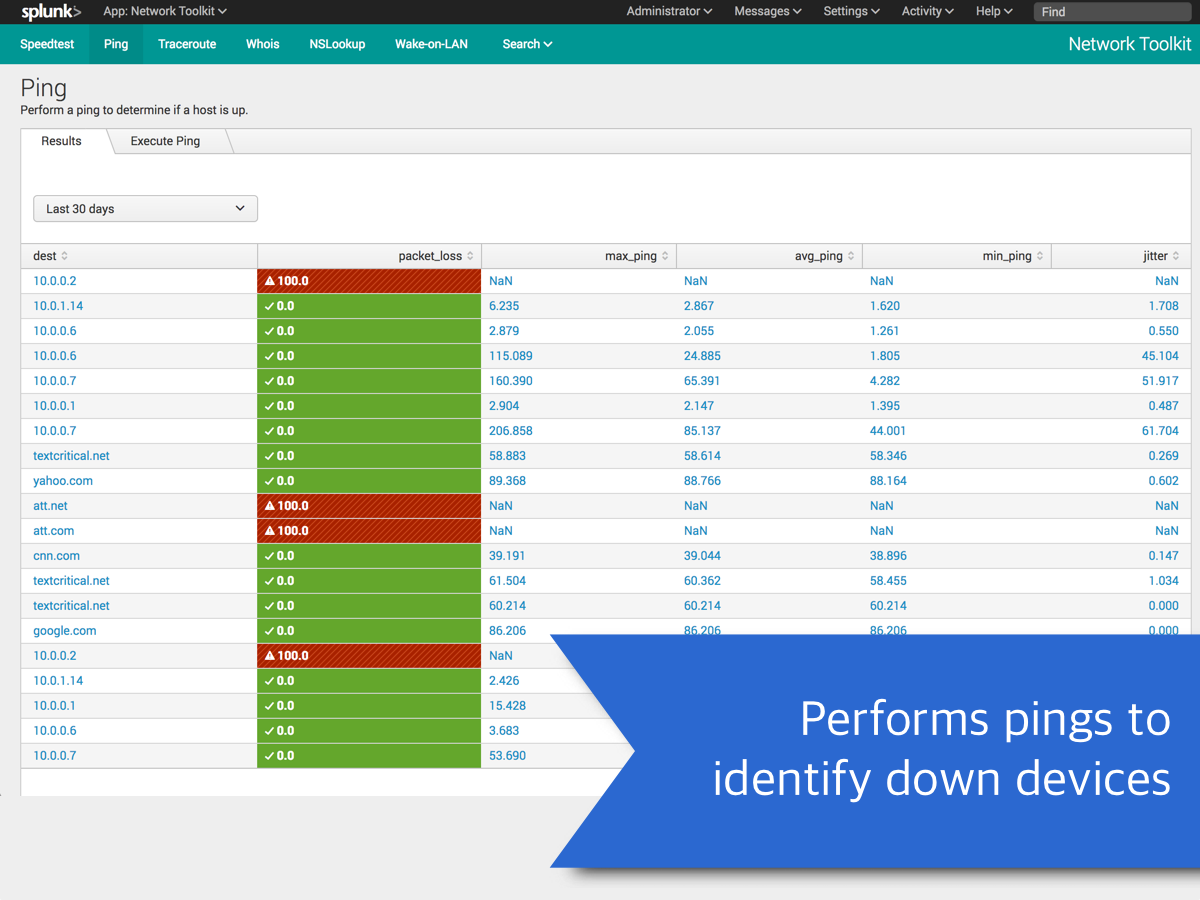This screenshot has width=1200, height=900.
Task: Click the jitter value 61.704
Action: [x=1160, y=431]
